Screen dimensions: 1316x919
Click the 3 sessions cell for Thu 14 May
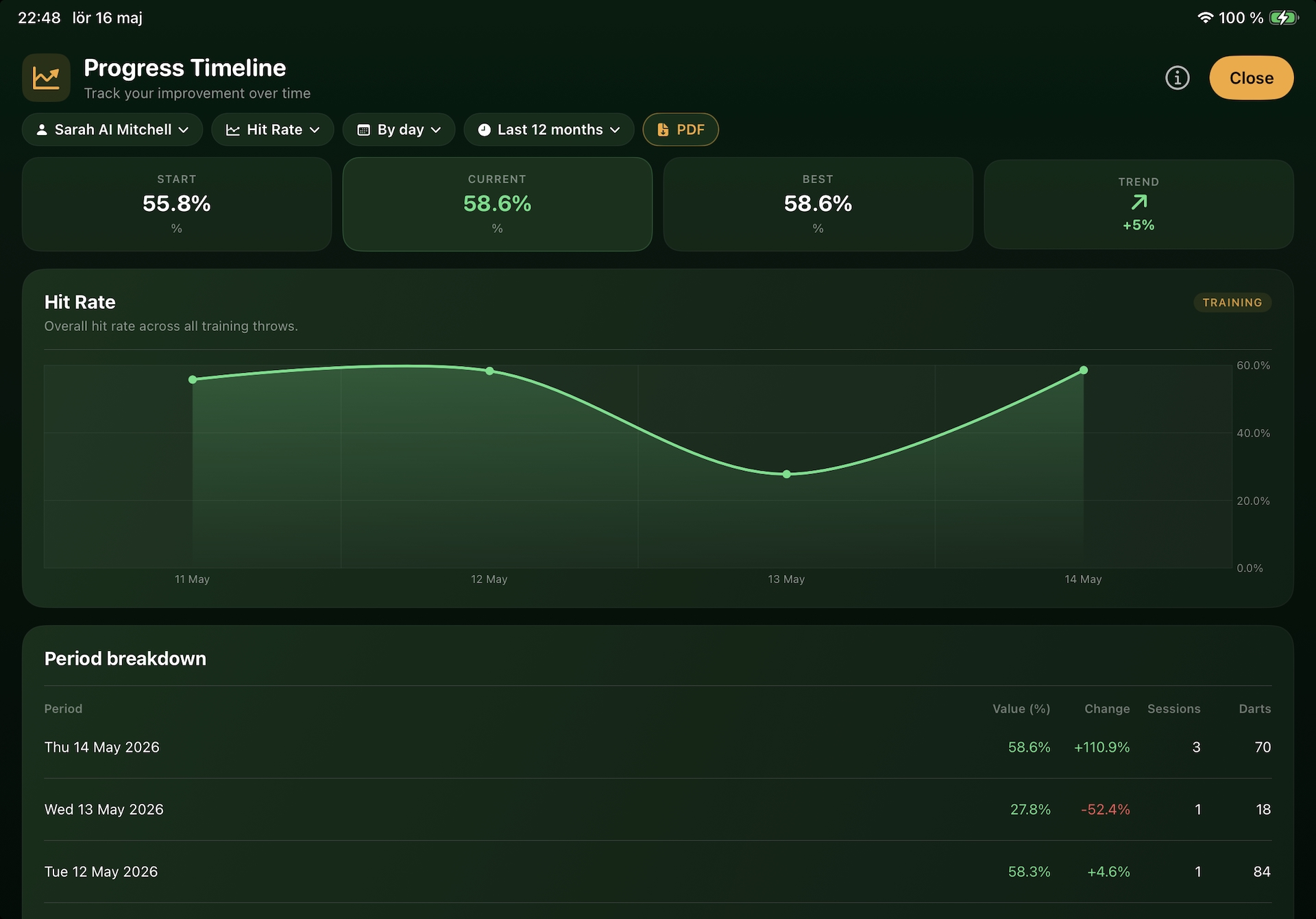tap(1196, 747)
